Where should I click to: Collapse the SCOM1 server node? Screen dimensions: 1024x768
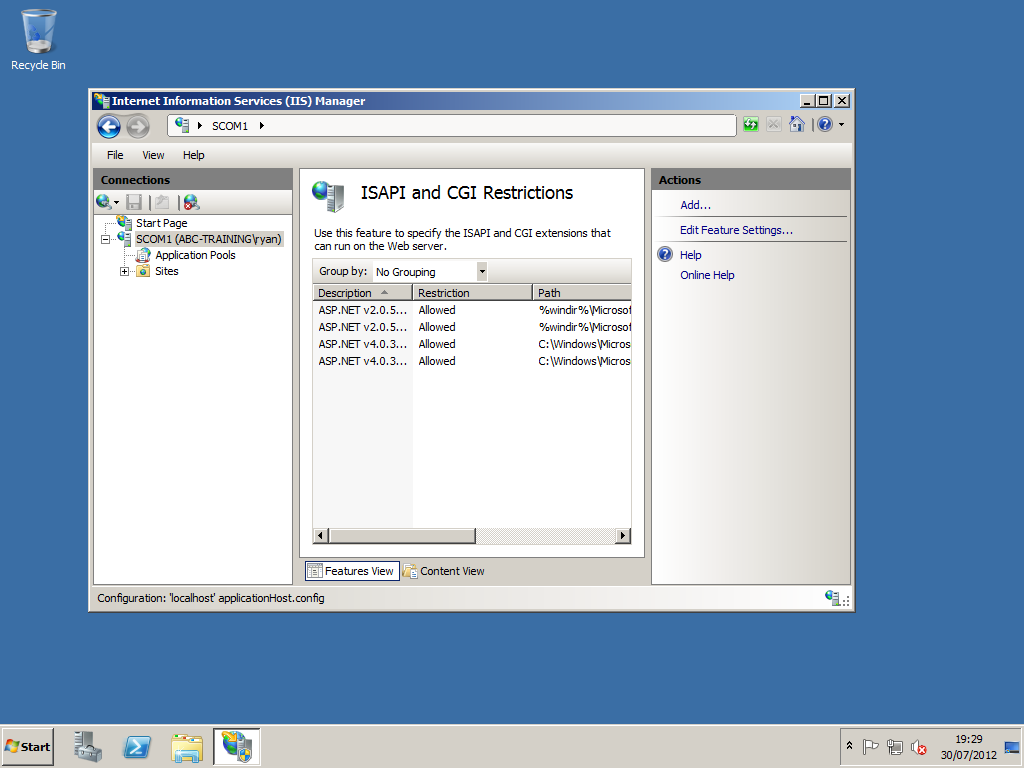pos(105,240)
